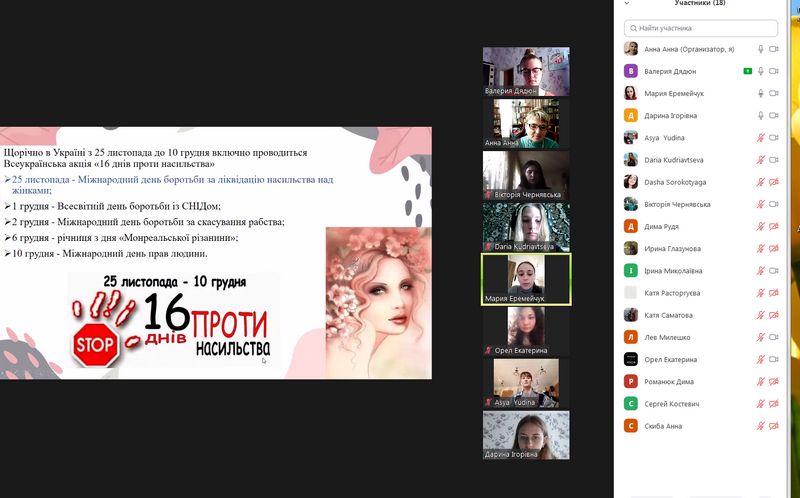Click camera-off icon for Dasha Sorokotyaga

pos(773,182)
